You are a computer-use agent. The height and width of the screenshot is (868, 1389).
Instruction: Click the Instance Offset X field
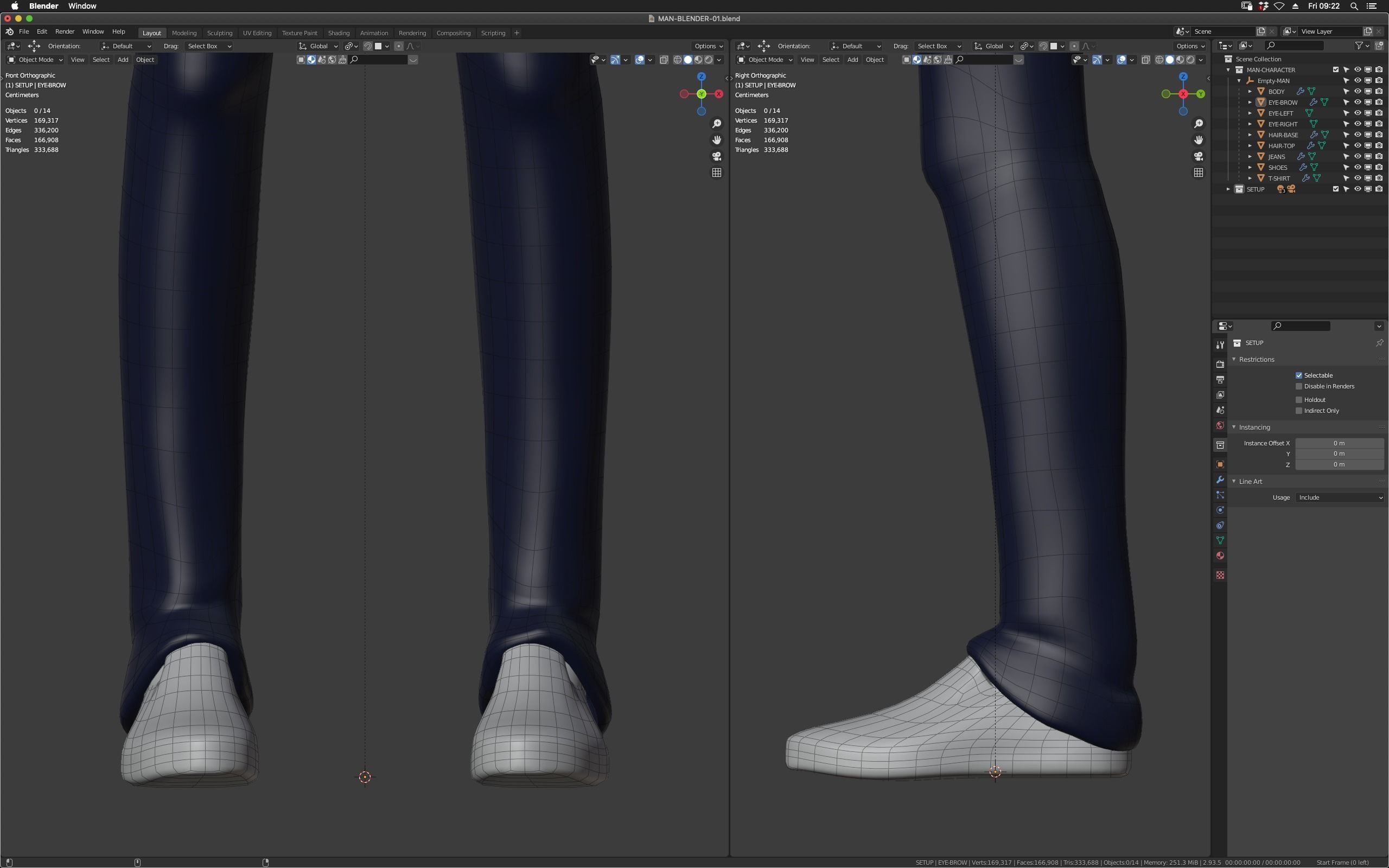tap(1339, 443)
